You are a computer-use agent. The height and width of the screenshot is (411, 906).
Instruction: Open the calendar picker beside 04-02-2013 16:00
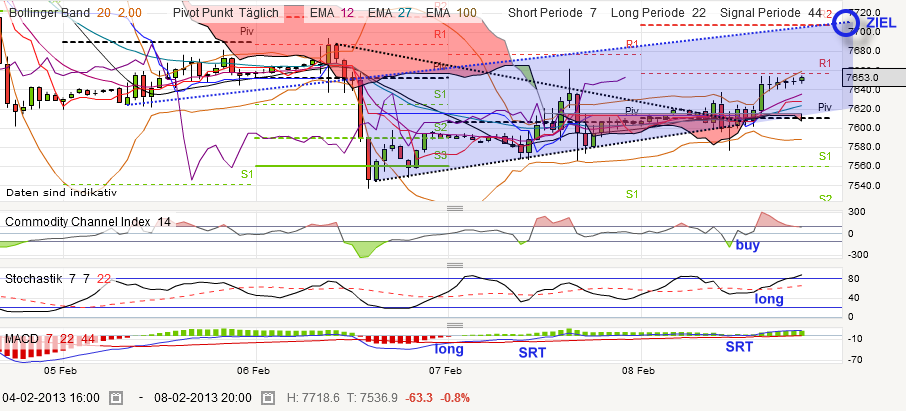point(116,398)
